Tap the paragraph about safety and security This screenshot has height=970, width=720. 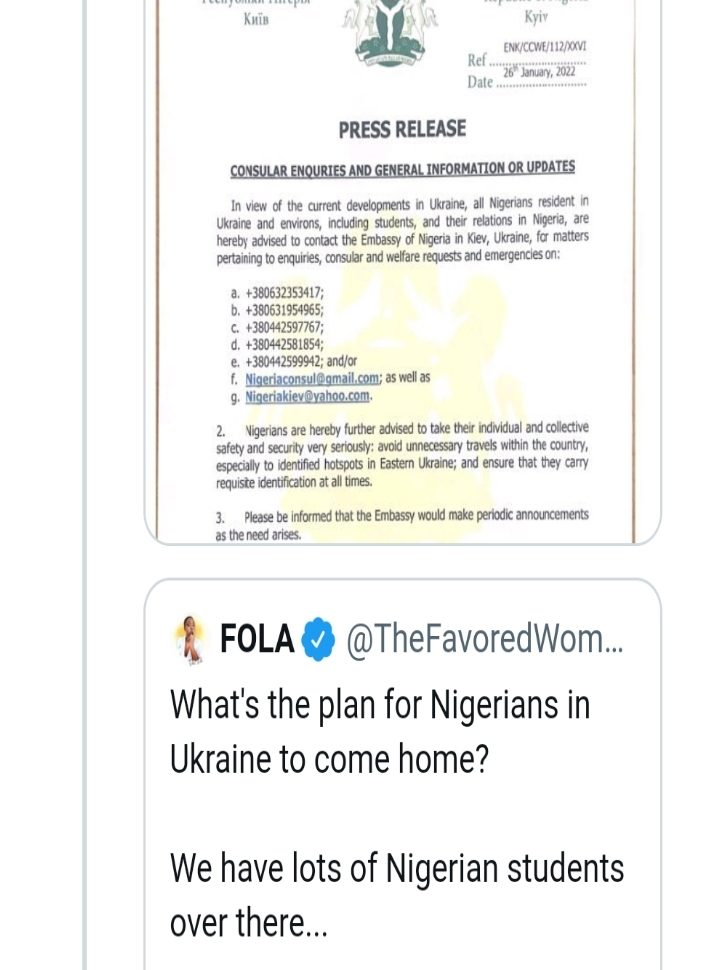[x=402, y=455]
